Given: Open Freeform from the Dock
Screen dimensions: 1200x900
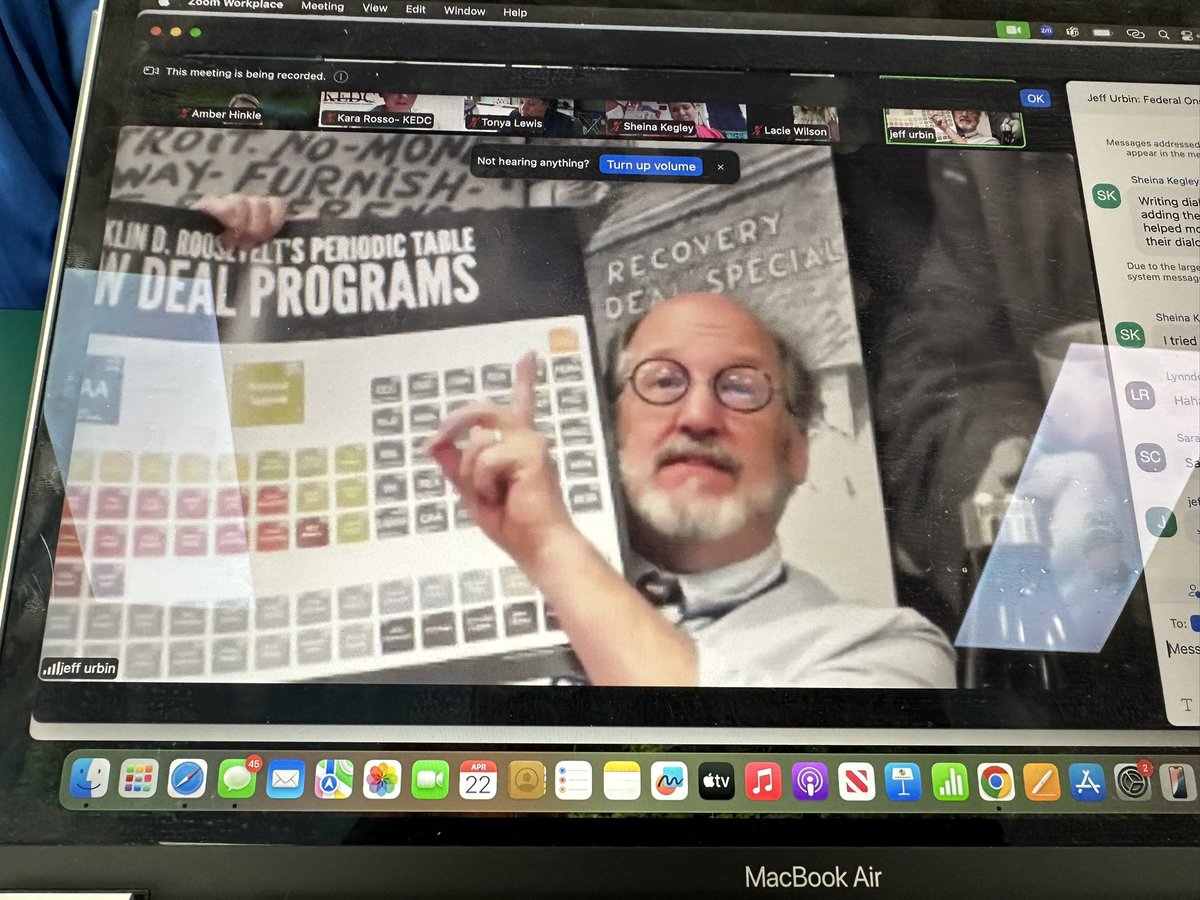Looking at the screenshot, I should pyautogui.click(x=669, y=780).
